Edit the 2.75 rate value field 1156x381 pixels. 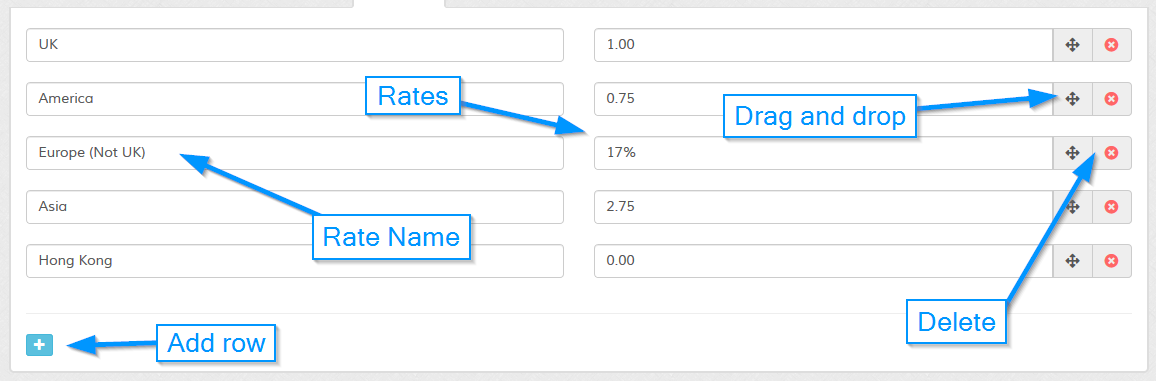(x=824, y=207)
